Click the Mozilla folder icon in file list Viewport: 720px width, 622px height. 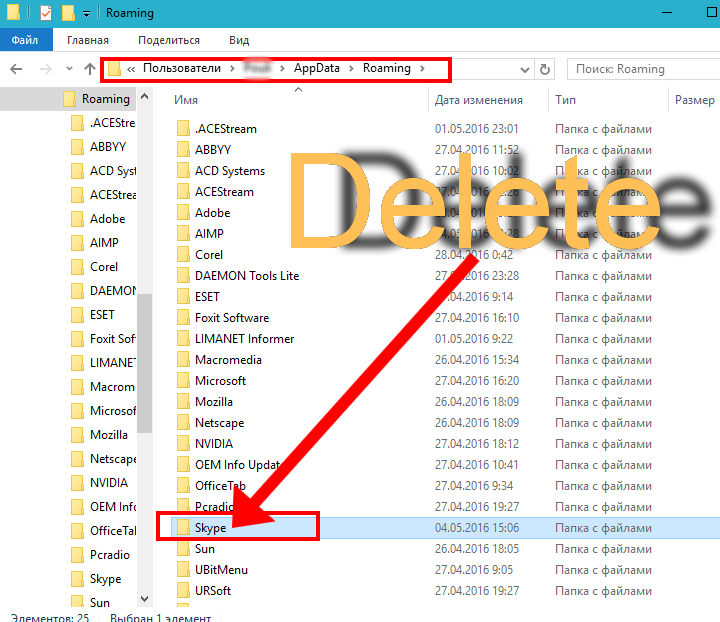[x=182, y=401]
